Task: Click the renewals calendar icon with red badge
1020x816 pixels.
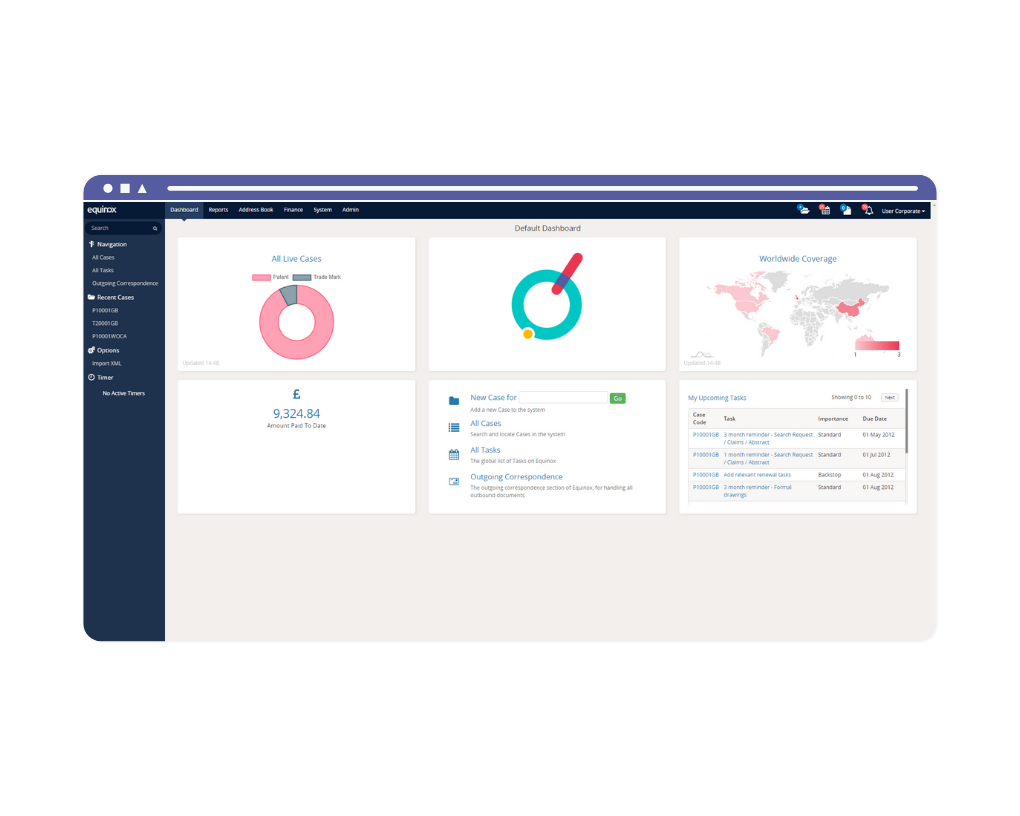Action: click(825, 209)
